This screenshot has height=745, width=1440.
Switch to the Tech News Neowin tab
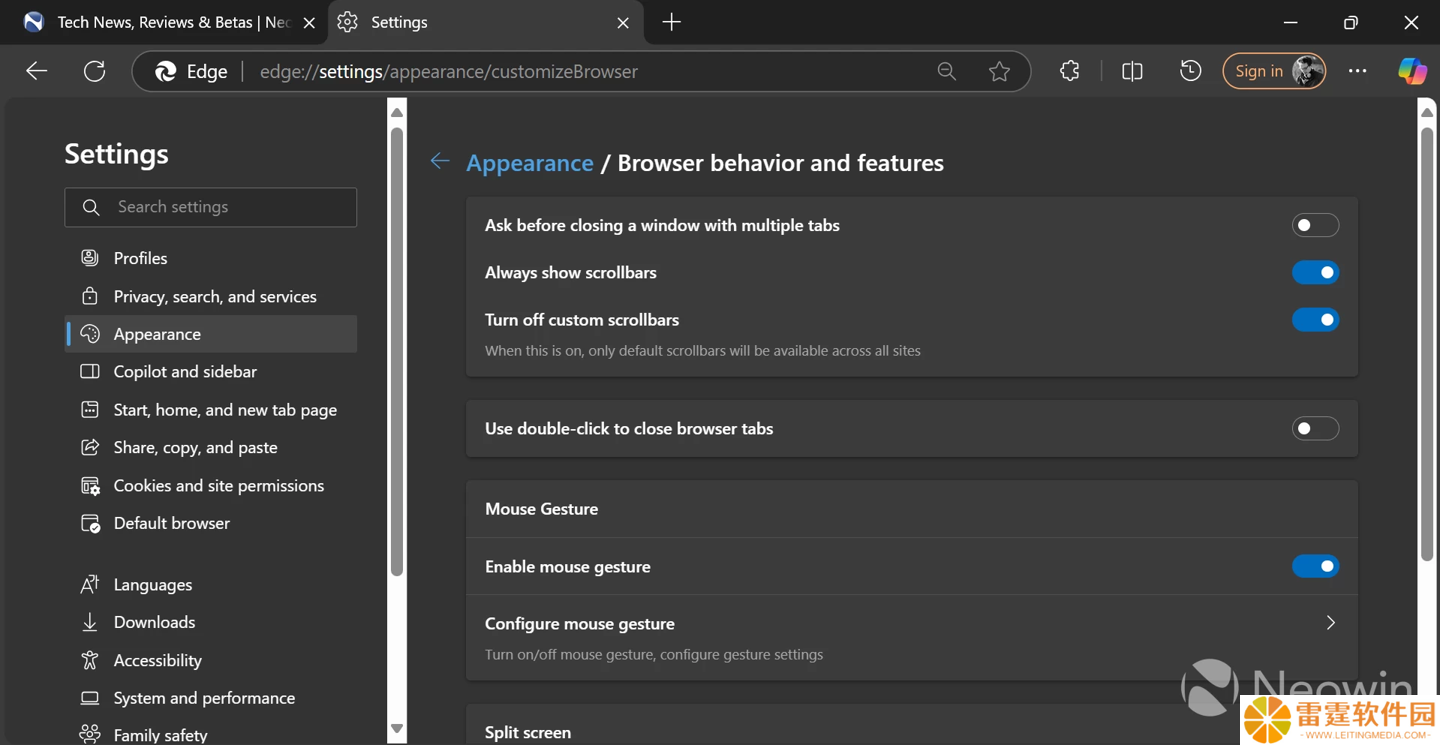pos(168,22)
